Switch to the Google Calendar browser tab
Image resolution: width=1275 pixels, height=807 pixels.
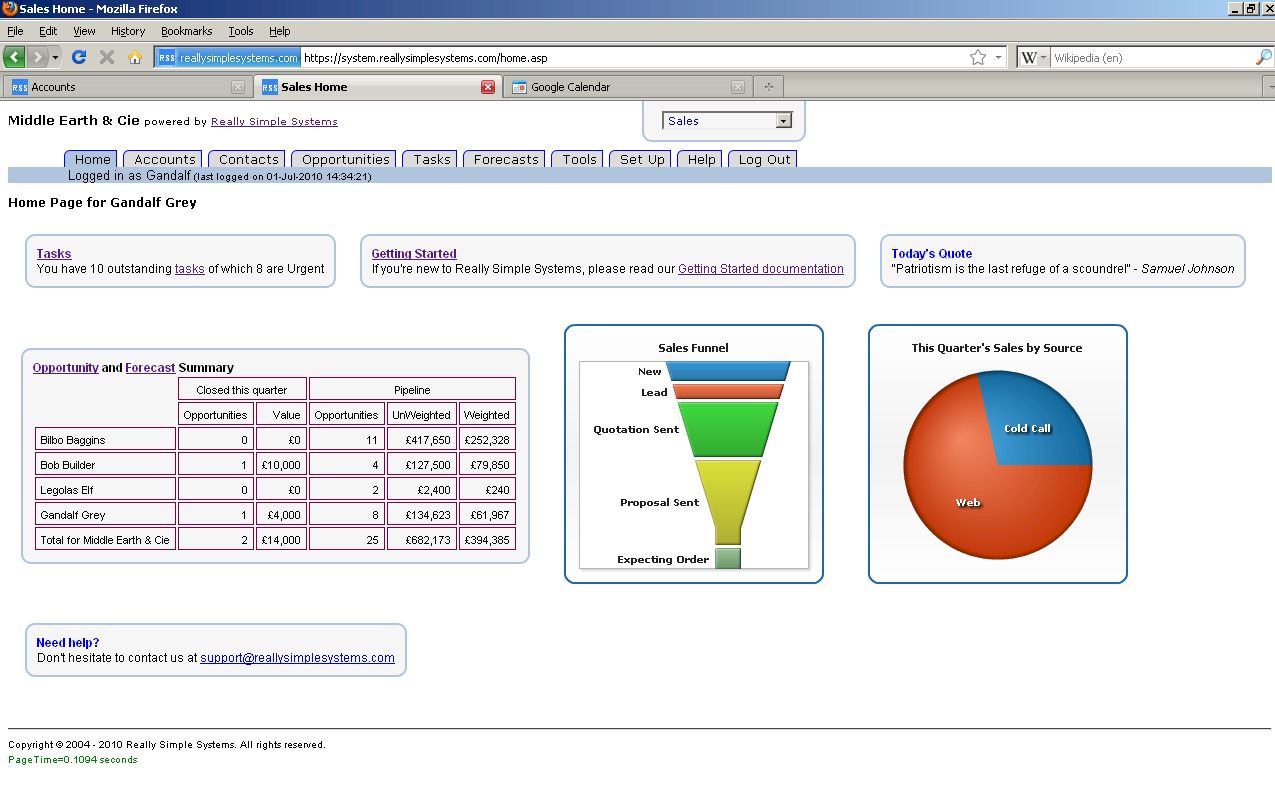[627, 87]
